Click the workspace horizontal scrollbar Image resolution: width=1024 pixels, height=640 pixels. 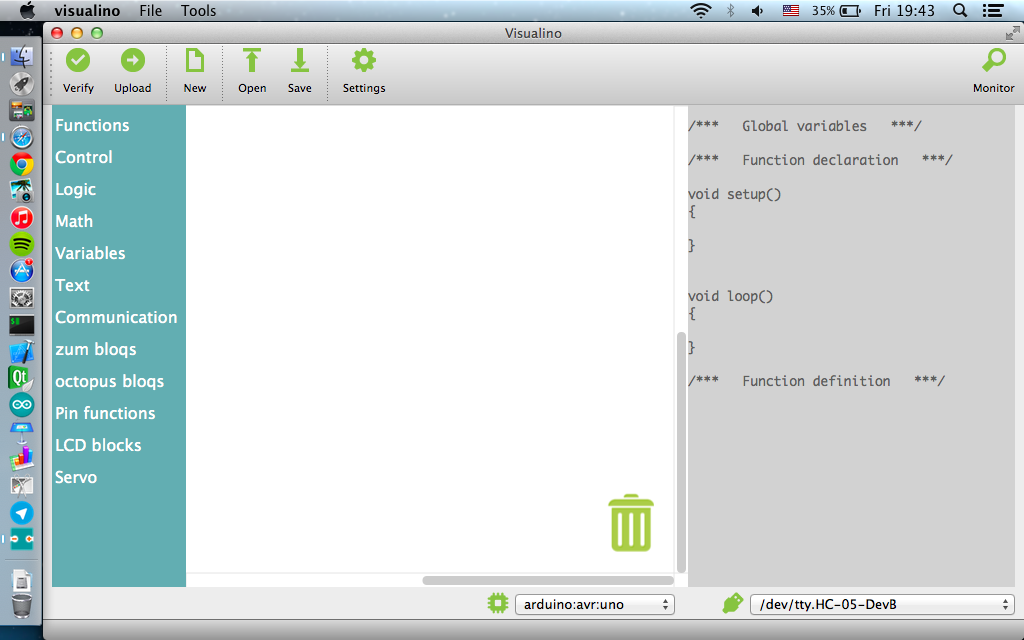click(548, 580)
